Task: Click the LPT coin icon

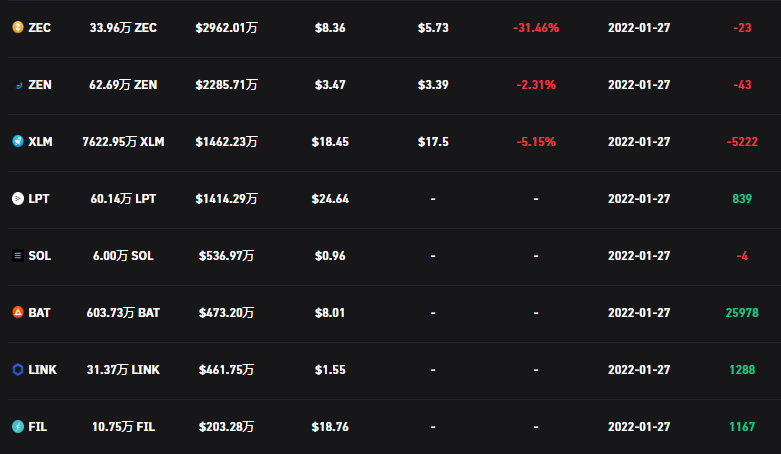Action: coord(17,199)
